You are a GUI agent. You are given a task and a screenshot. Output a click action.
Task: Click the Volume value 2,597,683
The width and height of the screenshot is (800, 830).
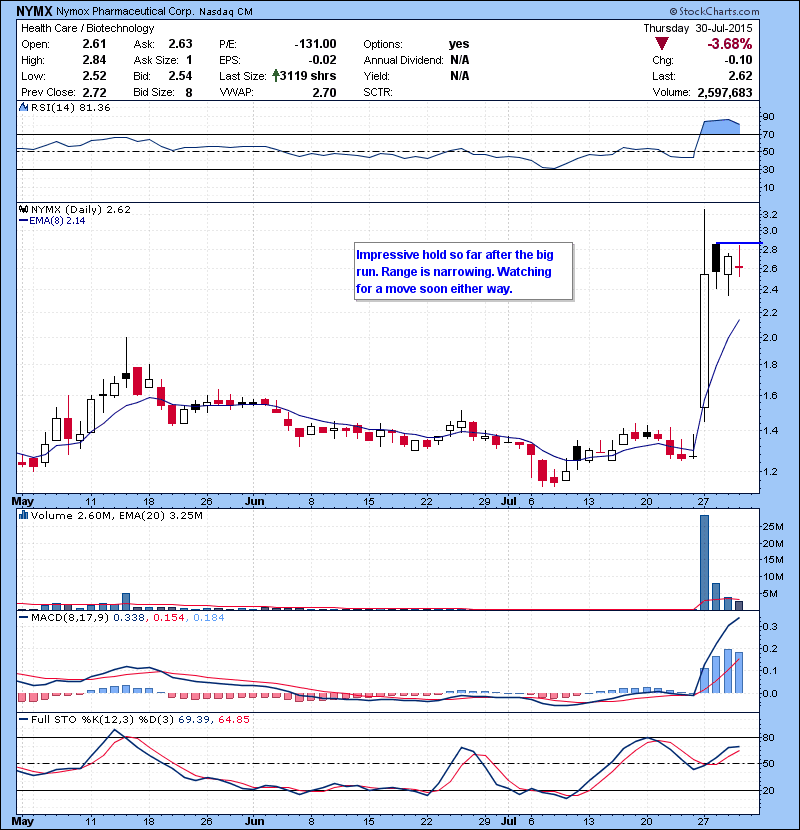click(725, 93)
